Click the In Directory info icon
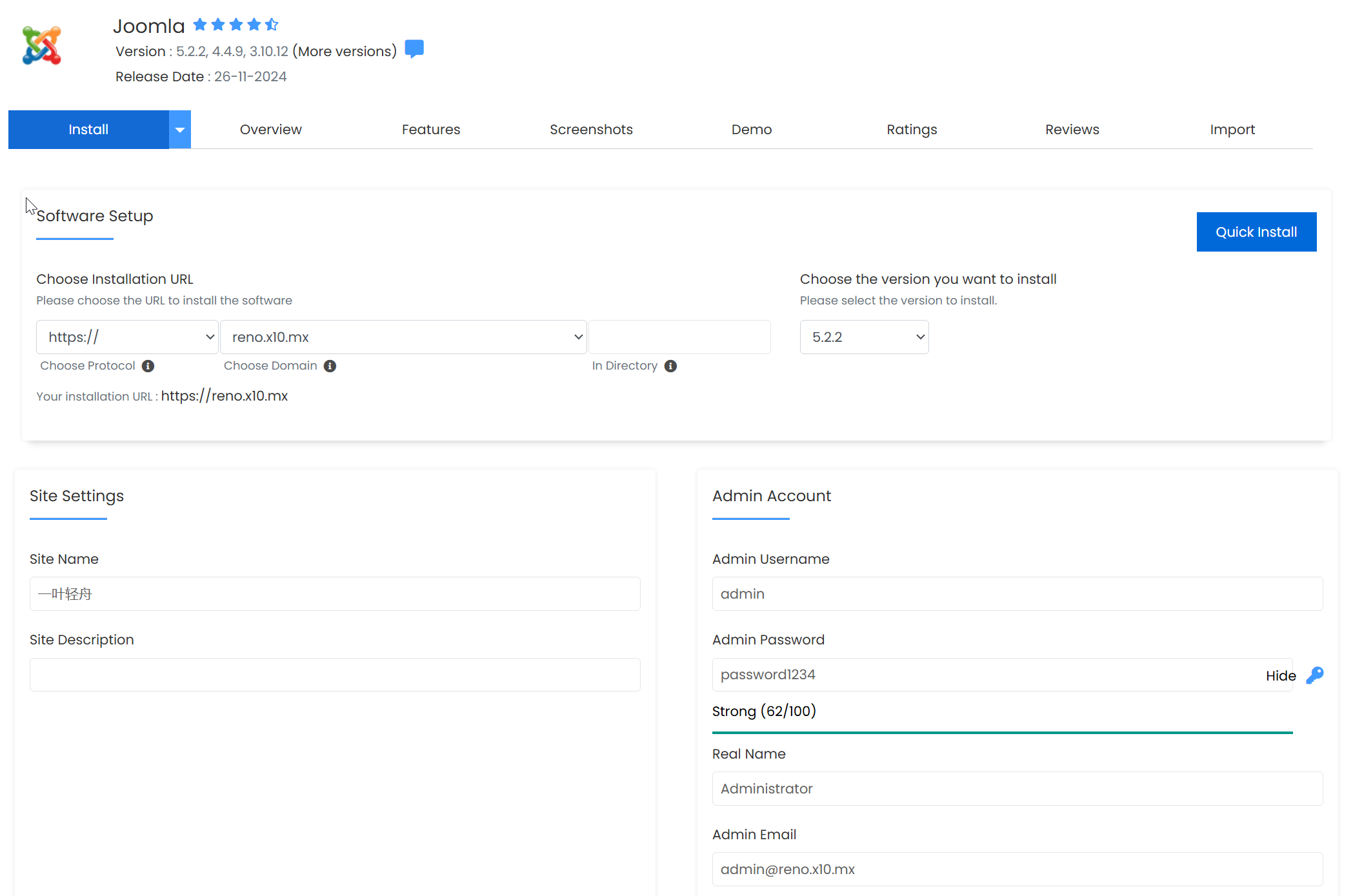 pyautogui.click(x=670, y=366)
